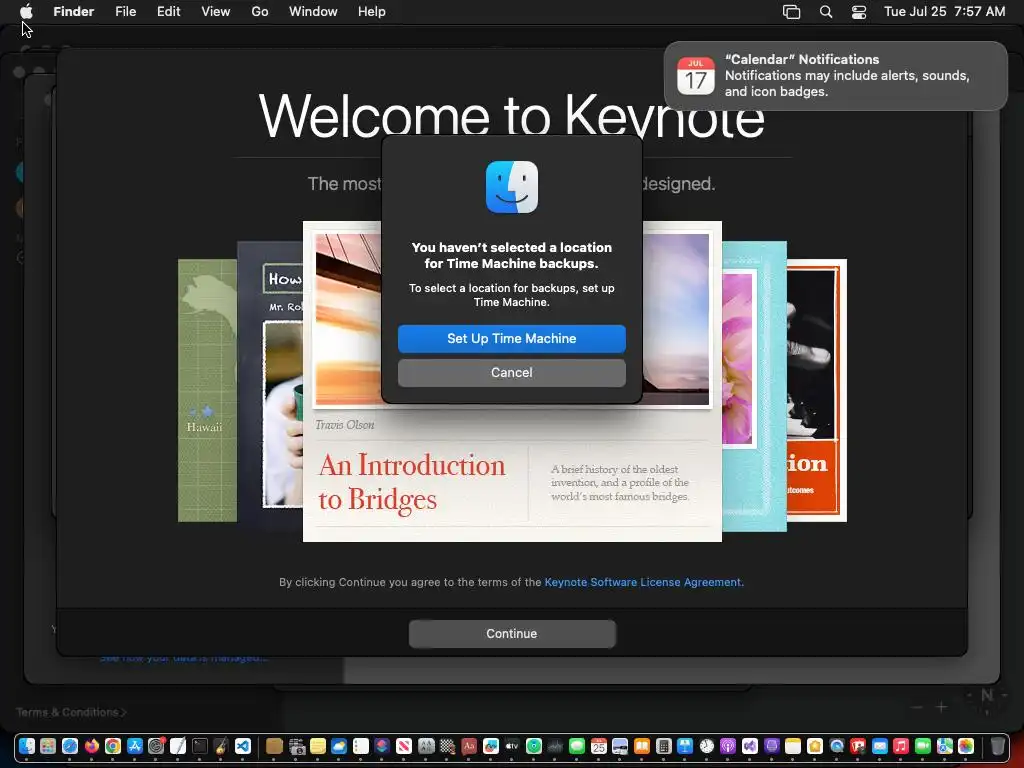Open Dictionary from the Dock
The image size is (1024, 768).
tap(469, 746)
